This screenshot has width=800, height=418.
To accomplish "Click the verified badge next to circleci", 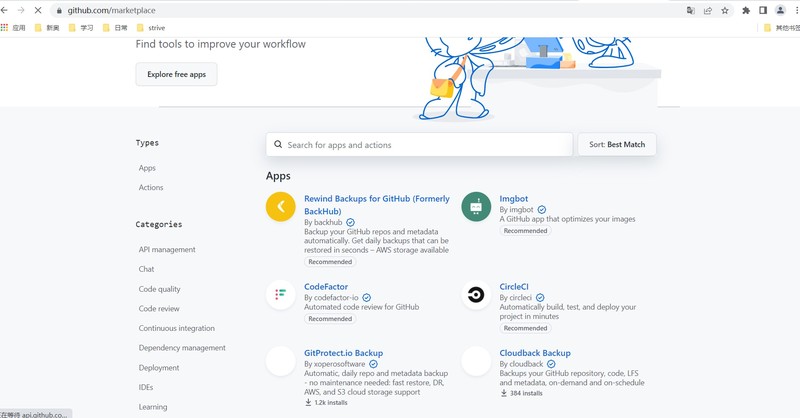I will click(x=540, y=298).
